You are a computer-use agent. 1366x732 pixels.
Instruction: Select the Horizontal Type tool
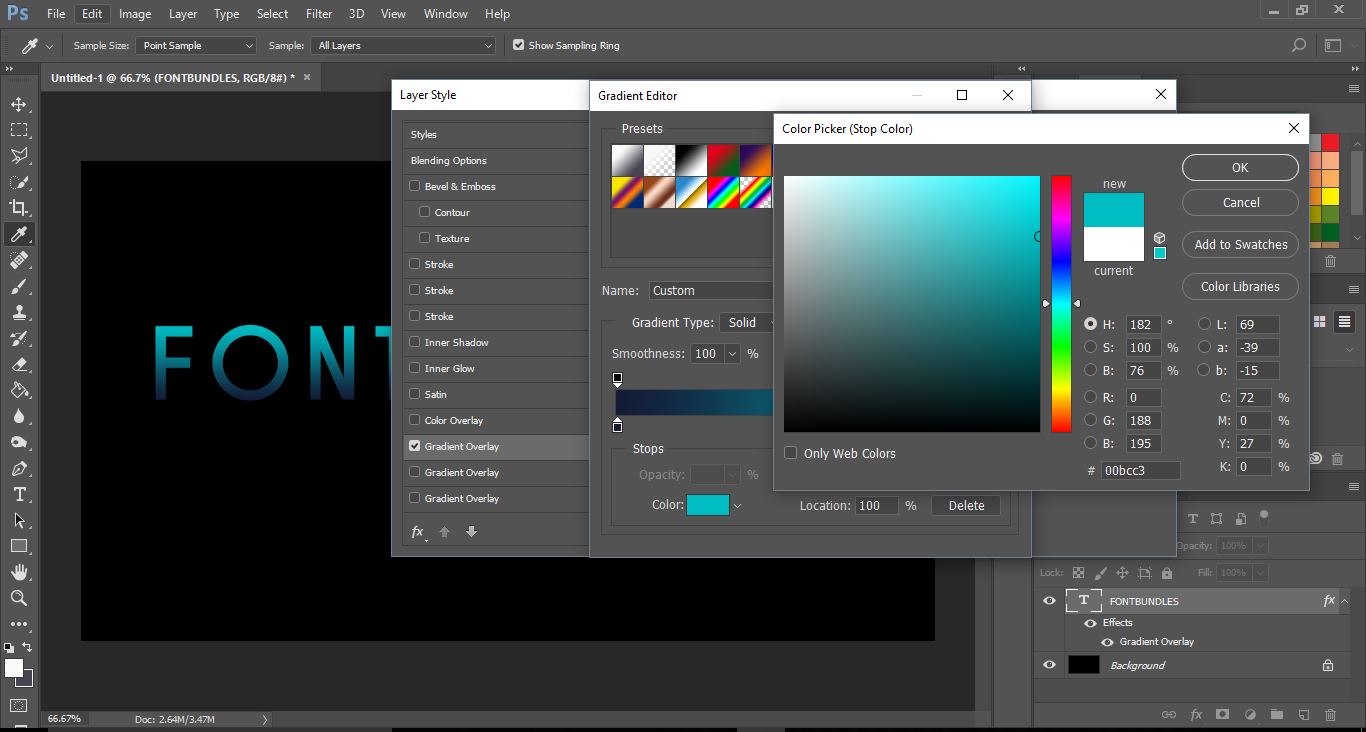point(19,494)
